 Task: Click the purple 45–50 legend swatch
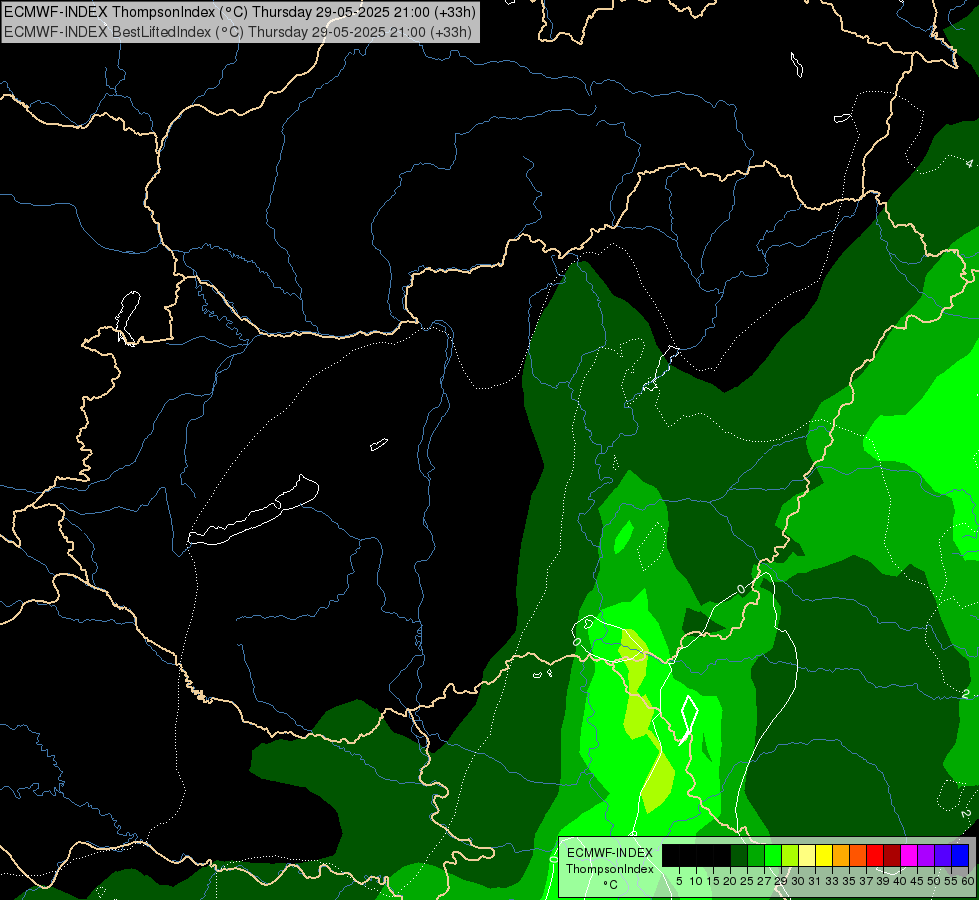(927, 855)
